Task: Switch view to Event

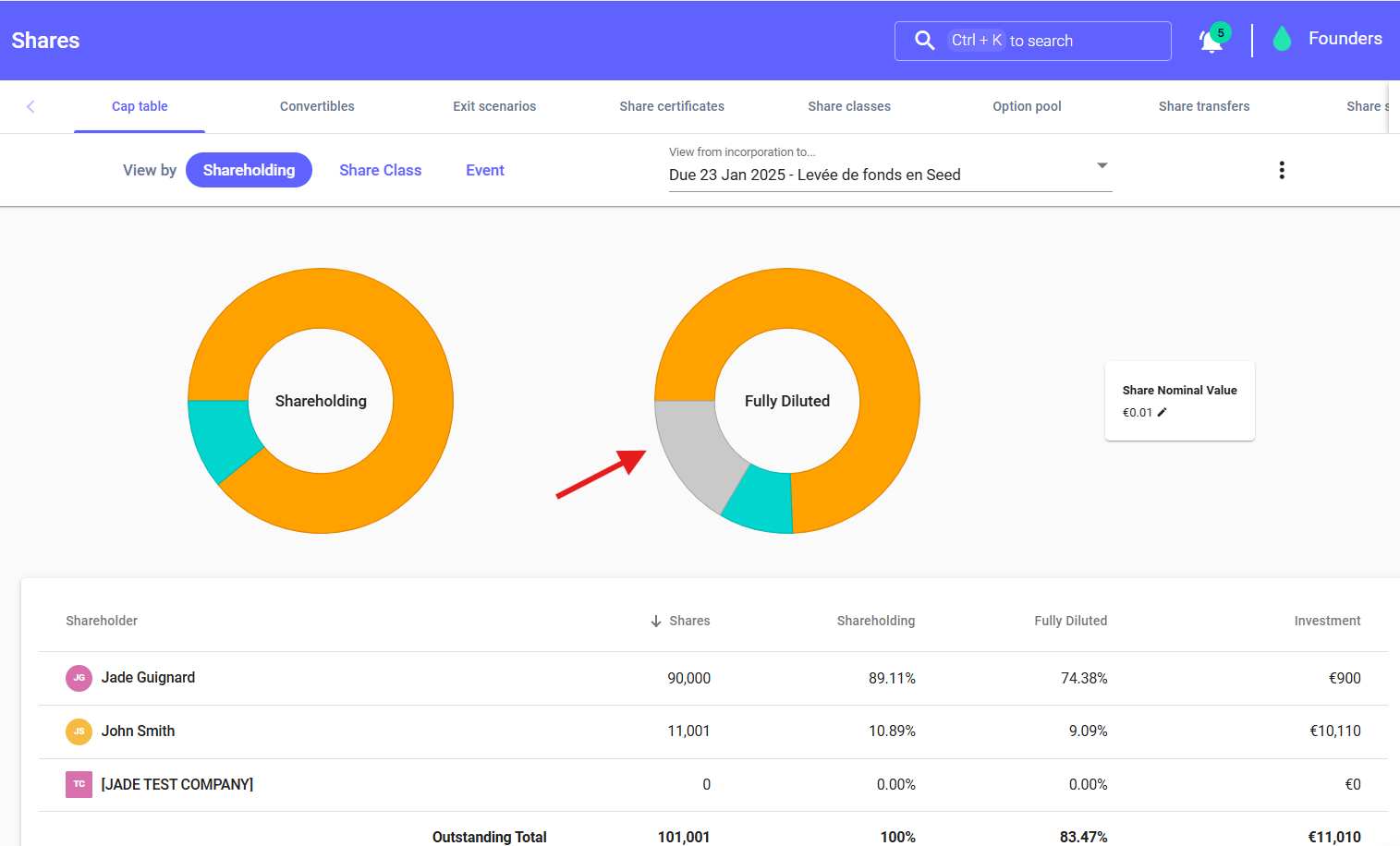Action: (484, 170)
